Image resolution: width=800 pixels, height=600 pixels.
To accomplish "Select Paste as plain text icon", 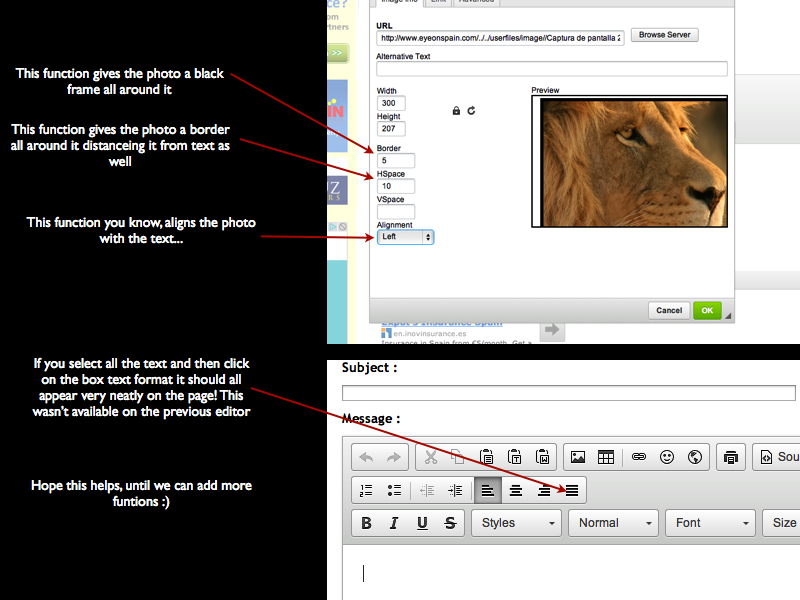I will pyautogui.click(x=514, y=457).
